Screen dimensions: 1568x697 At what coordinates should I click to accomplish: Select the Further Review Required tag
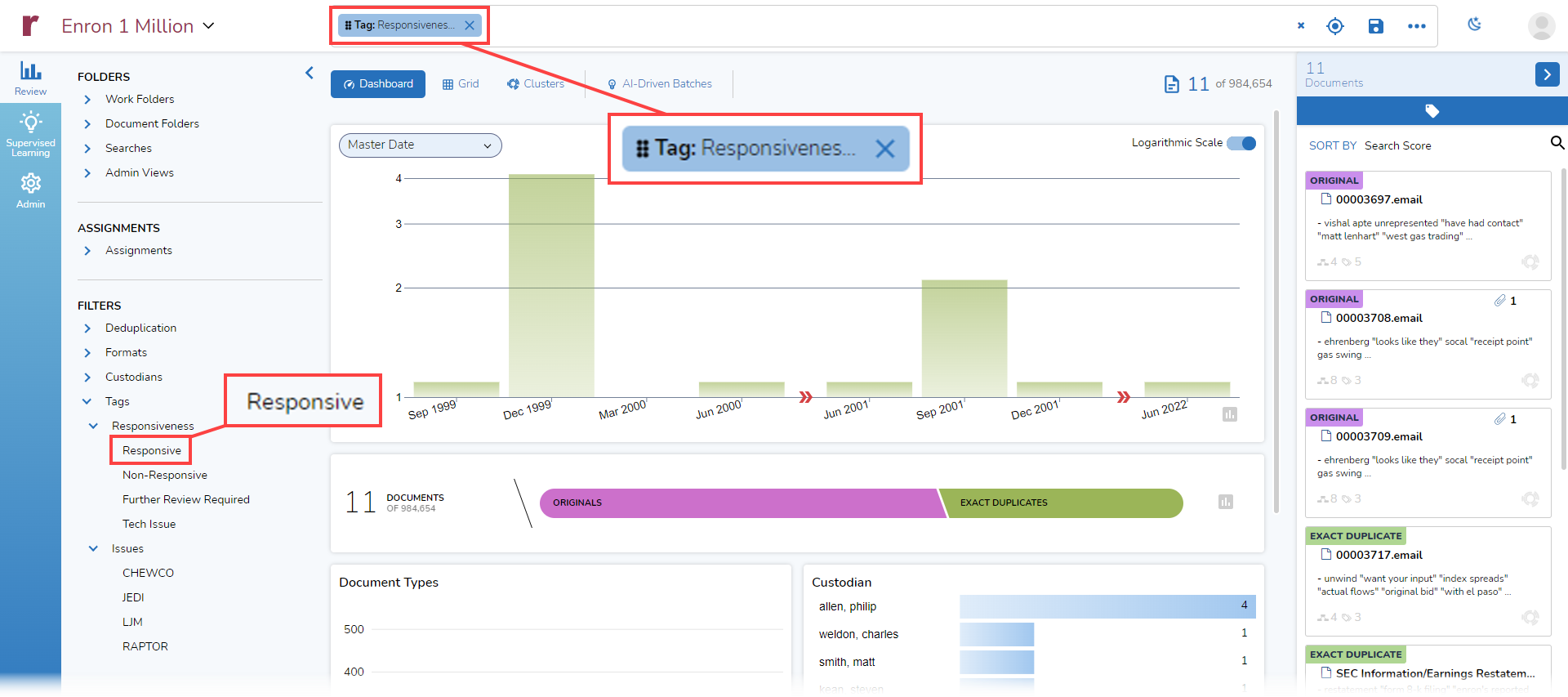point(186,499)
